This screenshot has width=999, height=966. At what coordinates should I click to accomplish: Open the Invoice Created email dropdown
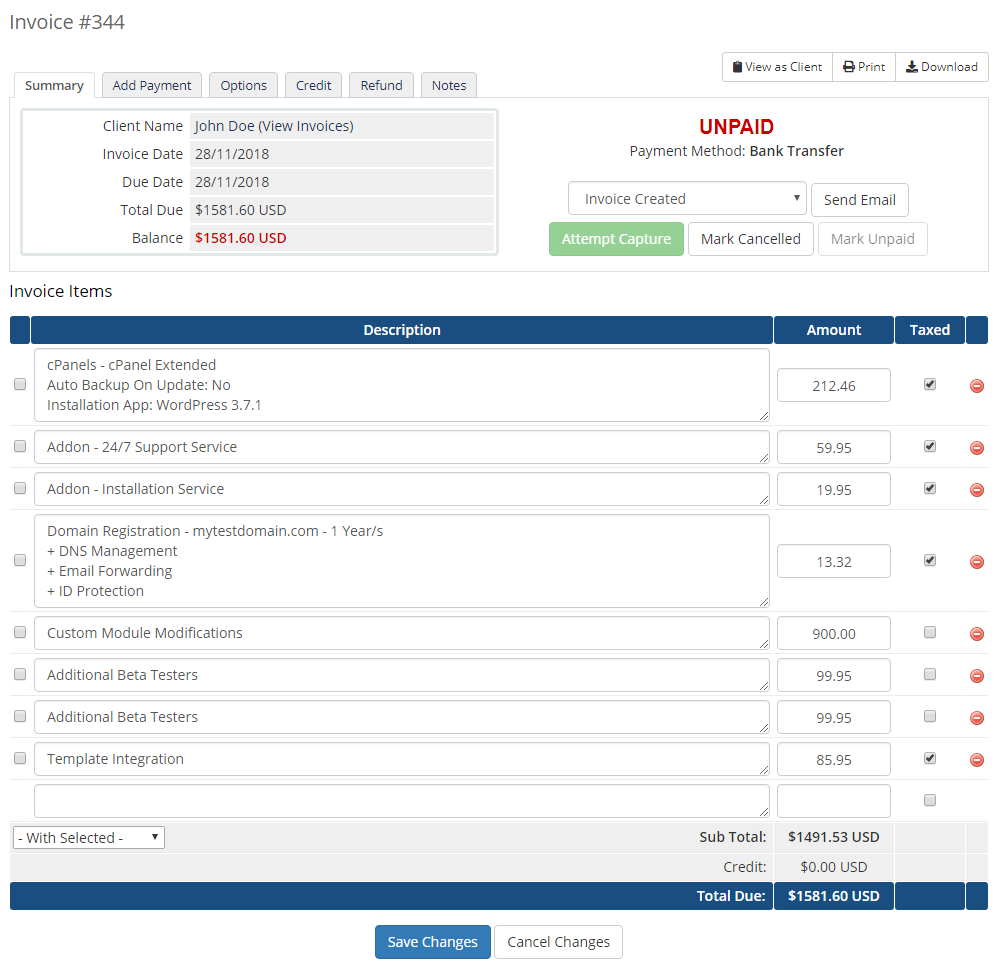[x=687, y=199]
